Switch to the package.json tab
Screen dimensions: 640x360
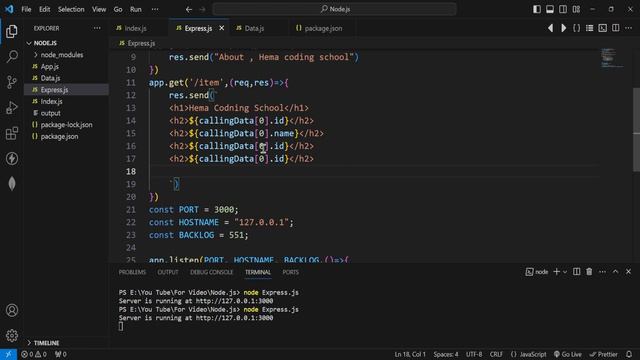coord(323,28)
